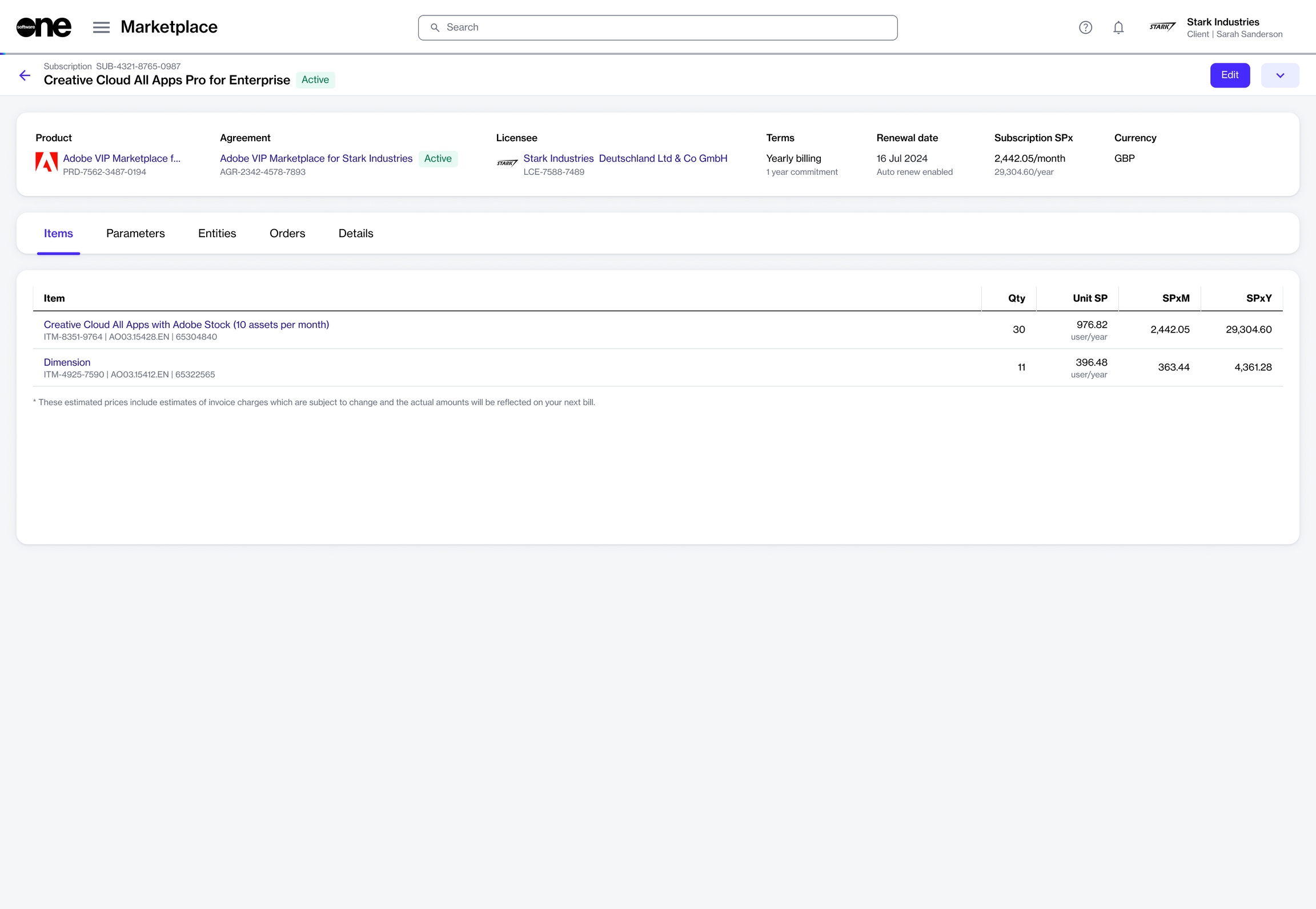Open the Orders tab
The height and width of the screenshot is (909, 1316).
point(287,233)
